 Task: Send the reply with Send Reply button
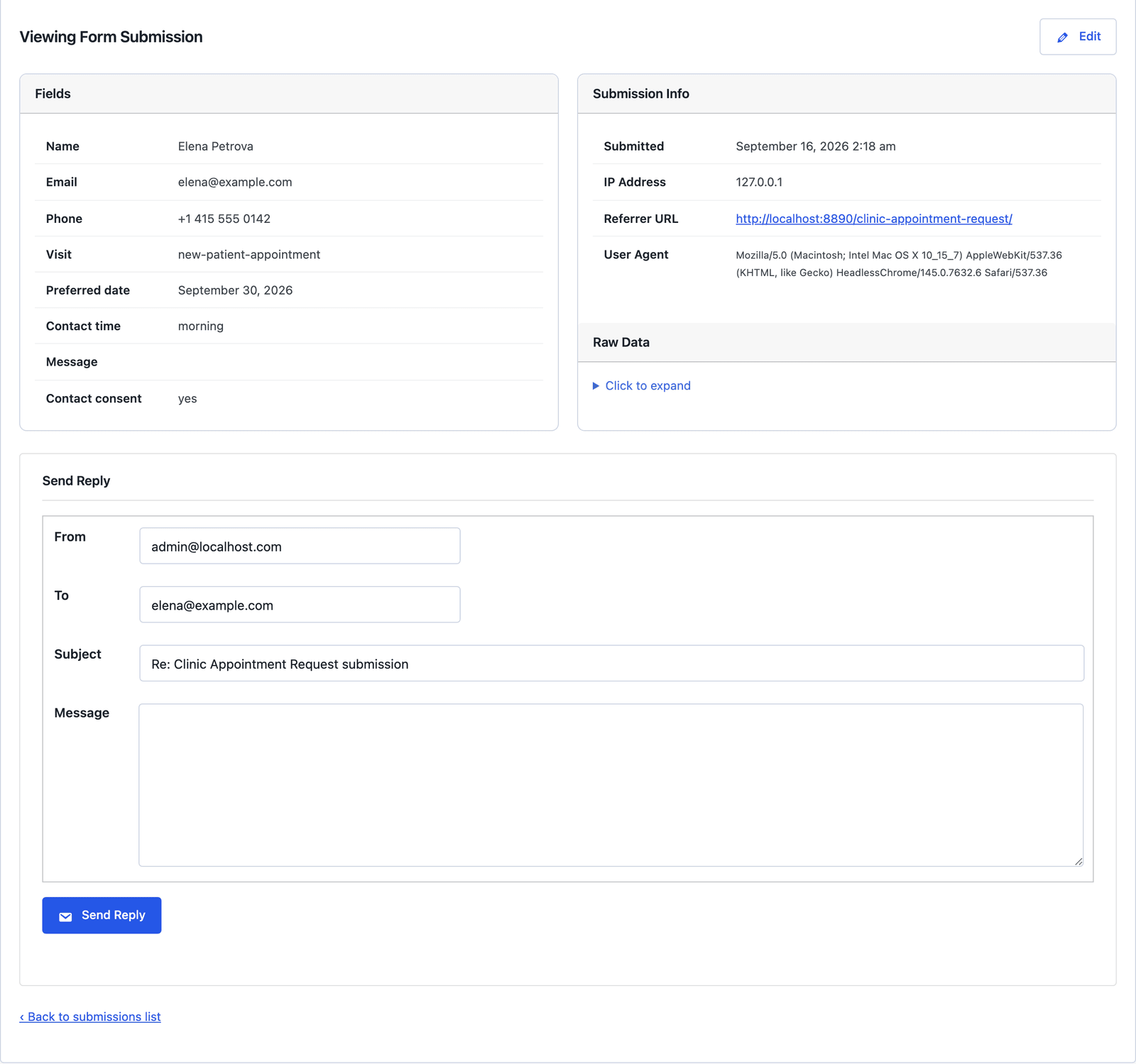(102, 916)
